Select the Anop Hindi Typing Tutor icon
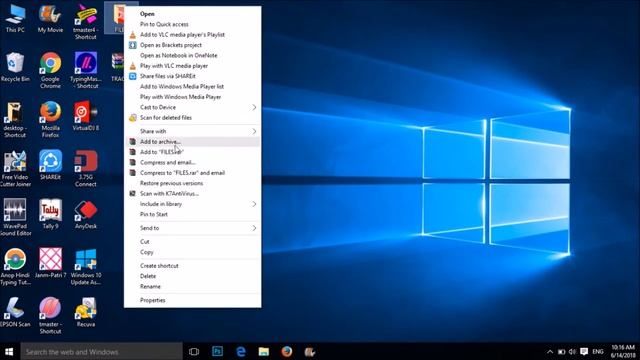The image size is (640, 360). [x=15, y=267]
